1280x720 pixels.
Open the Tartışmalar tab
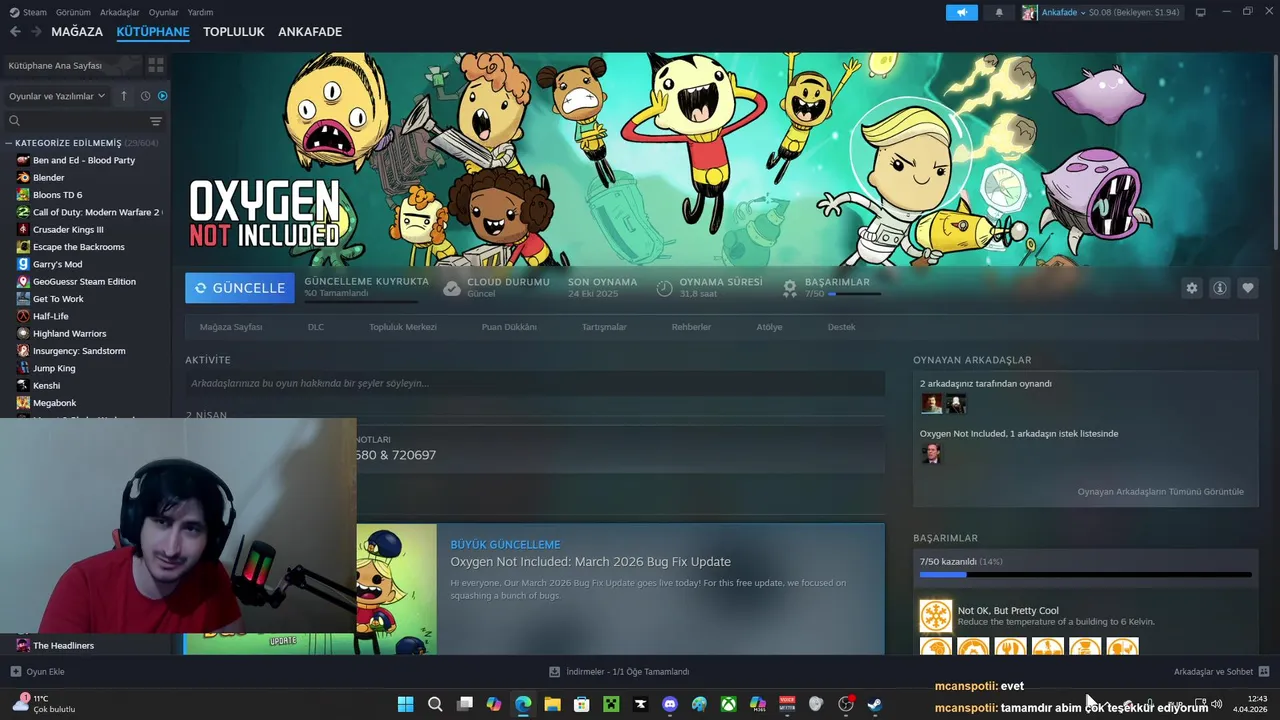(604, 327)
